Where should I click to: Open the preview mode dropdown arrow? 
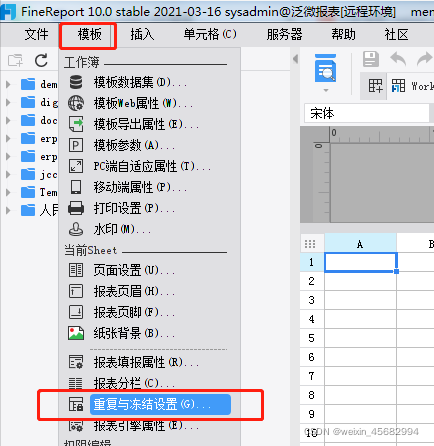tap(326, 90)
